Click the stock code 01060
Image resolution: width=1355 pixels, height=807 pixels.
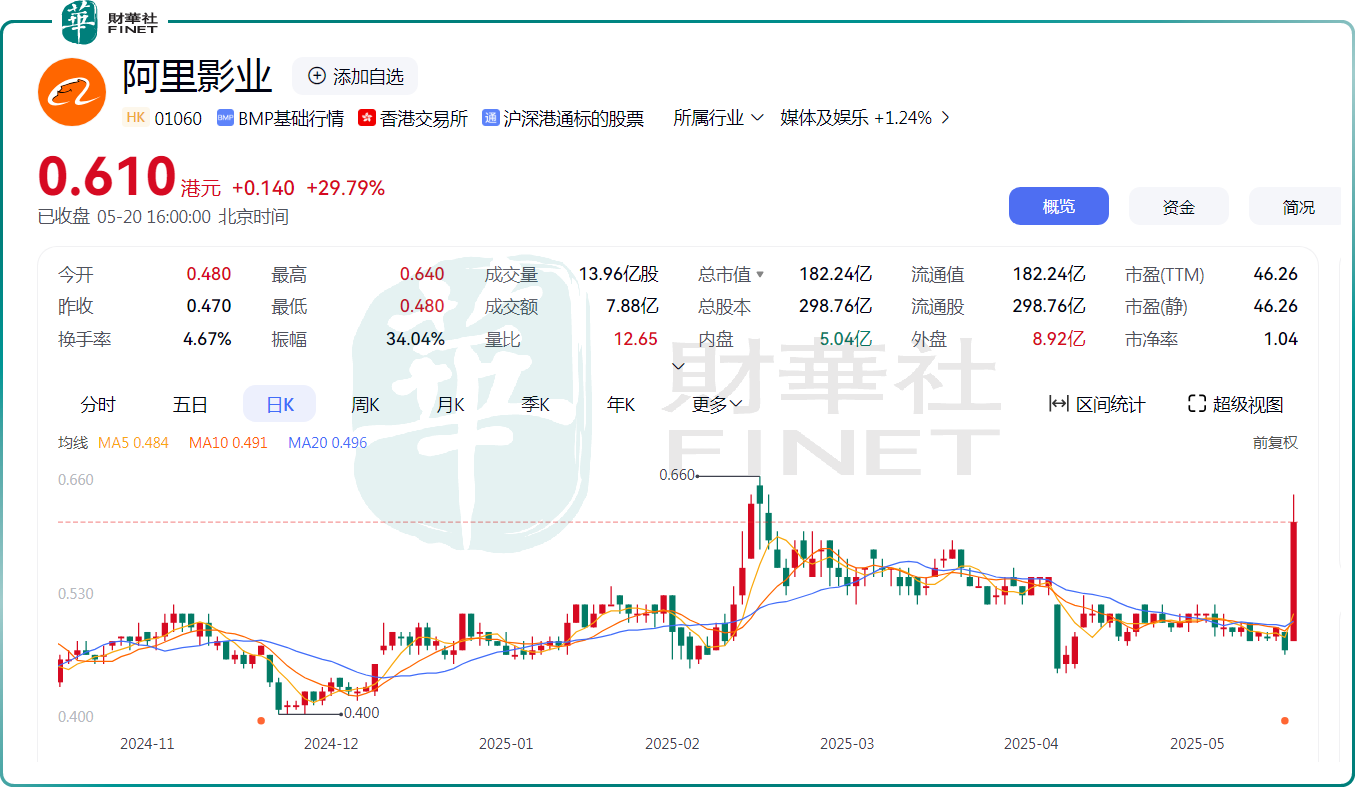click(178, 118)
